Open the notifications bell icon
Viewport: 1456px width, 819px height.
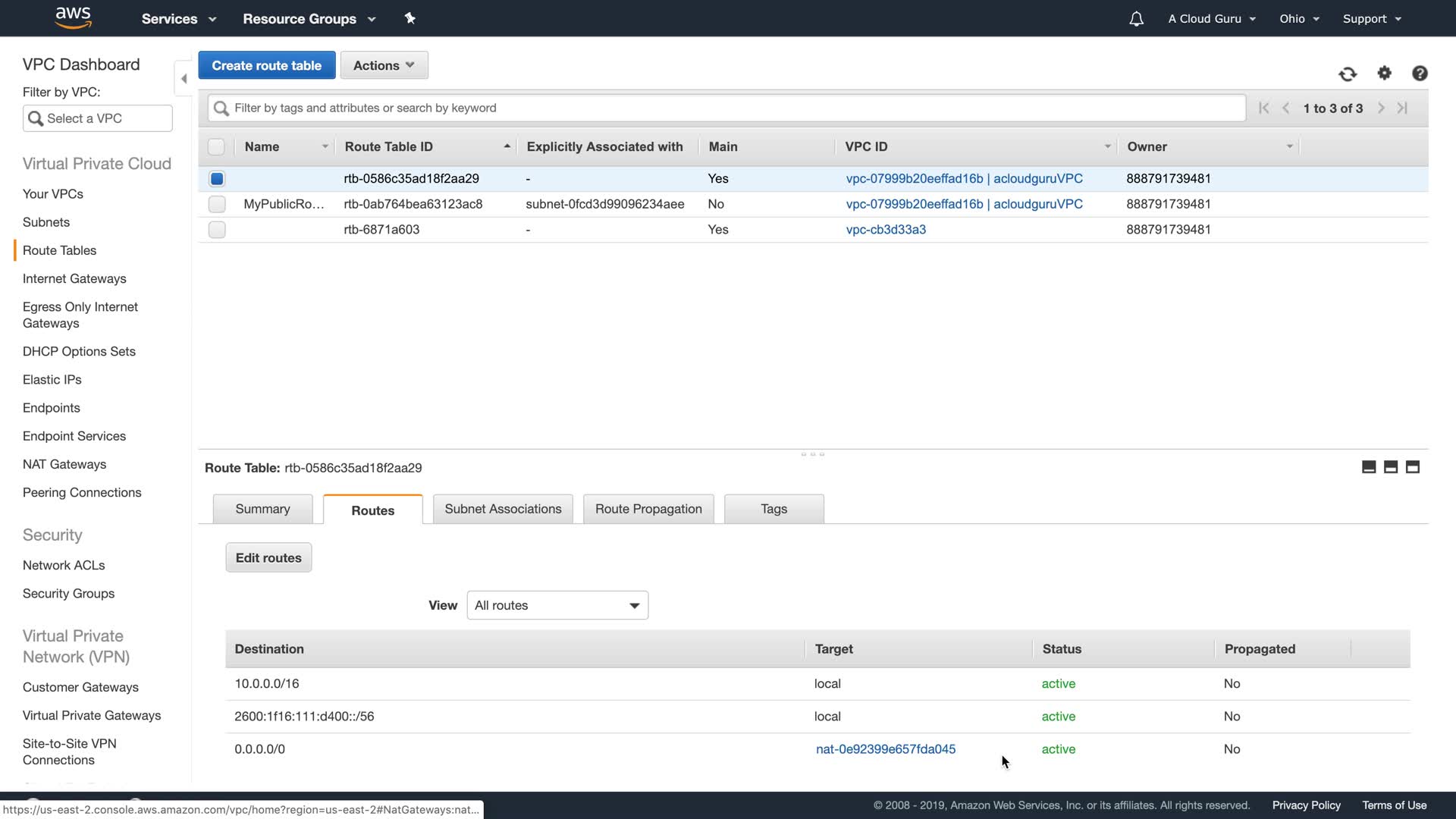(1135, 19)
